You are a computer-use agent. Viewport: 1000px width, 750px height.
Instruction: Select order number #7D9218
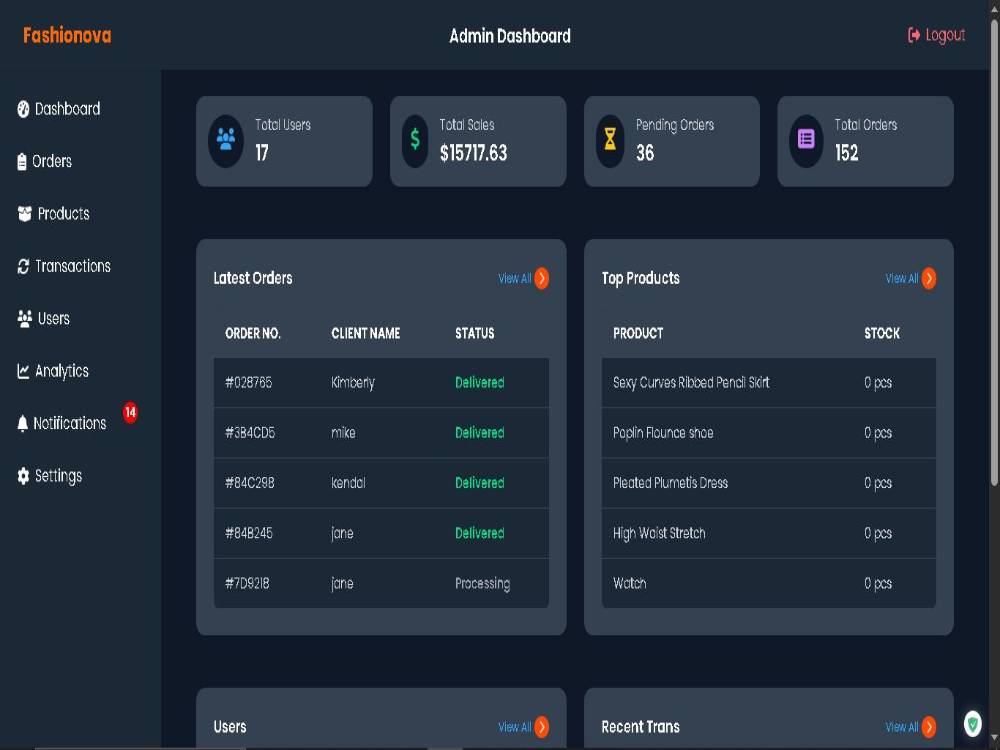pyautogui.click(x=247, y=584)
